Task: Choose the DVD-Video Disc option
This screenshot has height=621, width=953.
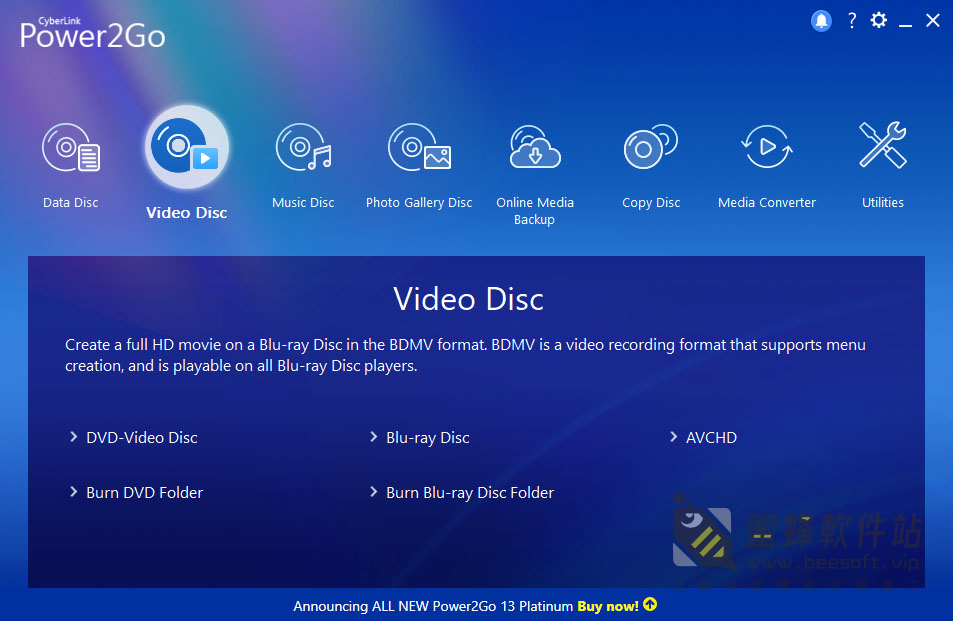Action: (142, 437)
